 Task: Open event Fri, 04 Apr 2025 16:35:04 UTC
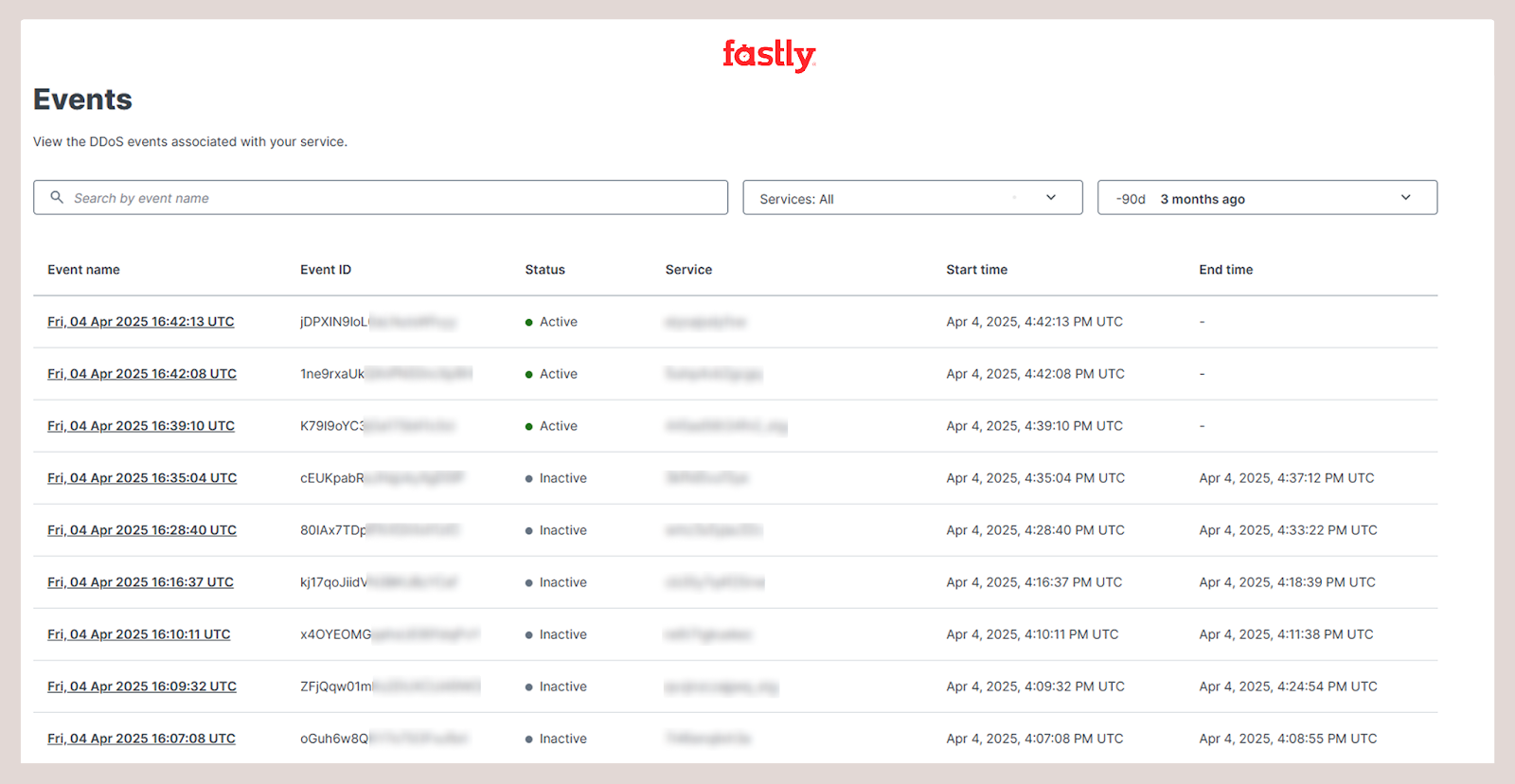pos(141,478)
